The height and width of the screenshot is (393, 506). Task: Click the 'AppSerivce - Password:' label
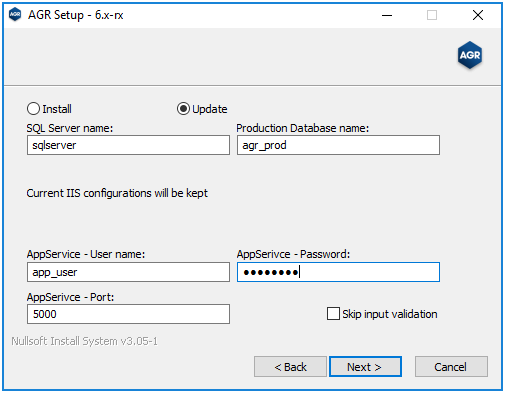293,254
